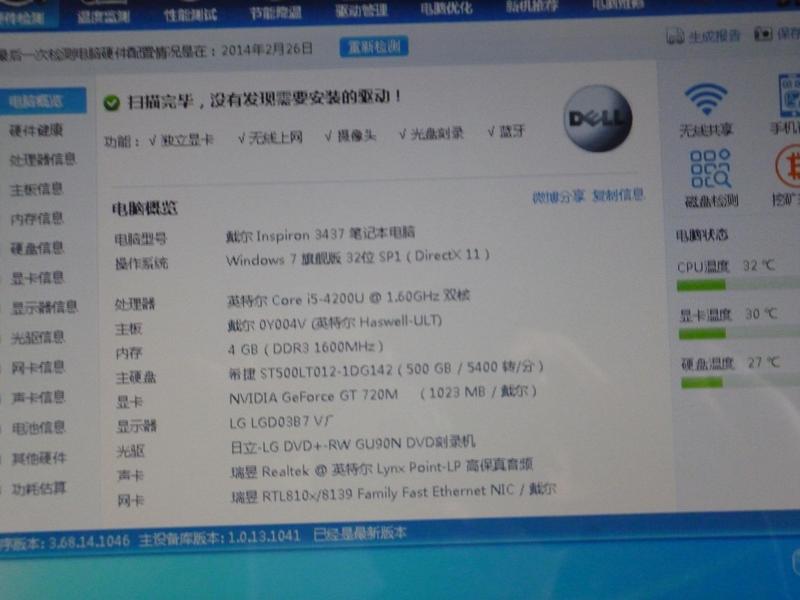Select 功耗估算 power estimate in sidebar
800x600 pixels.
pyautogui.click(x=39, y=488)
